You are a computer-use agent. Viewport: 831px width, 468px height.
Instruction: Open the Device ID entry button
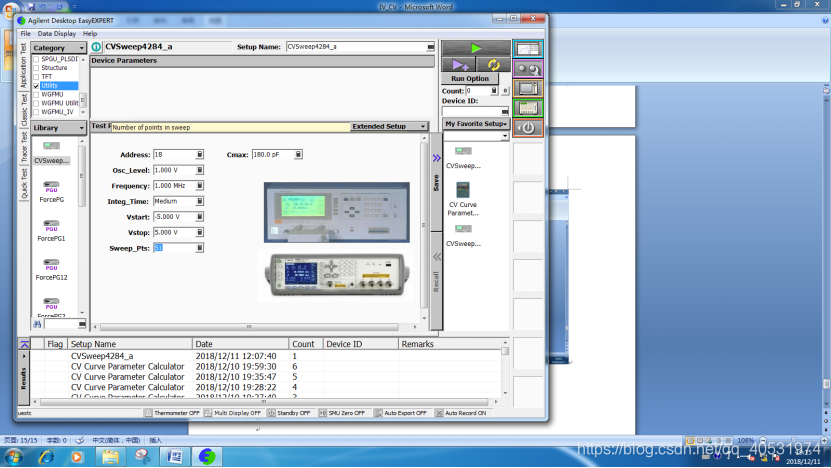coord(505,111)
